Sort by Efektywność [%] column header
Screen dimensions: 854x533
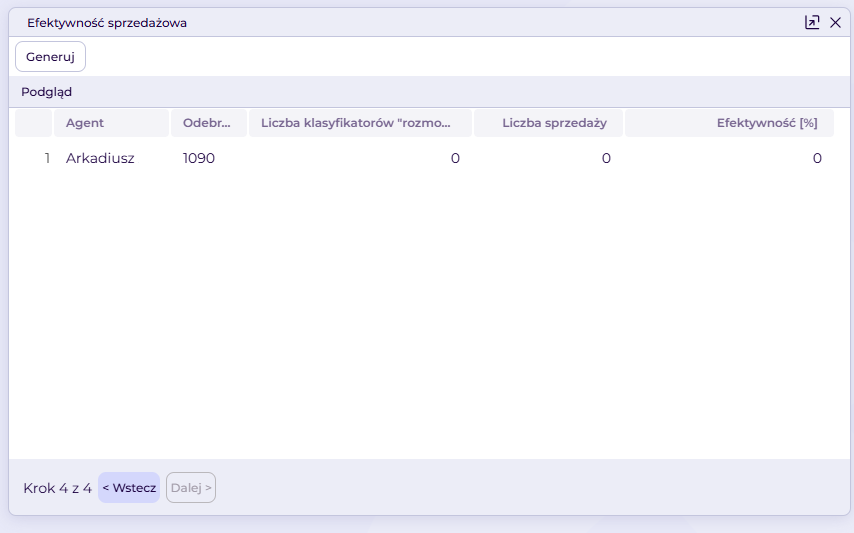729,123
